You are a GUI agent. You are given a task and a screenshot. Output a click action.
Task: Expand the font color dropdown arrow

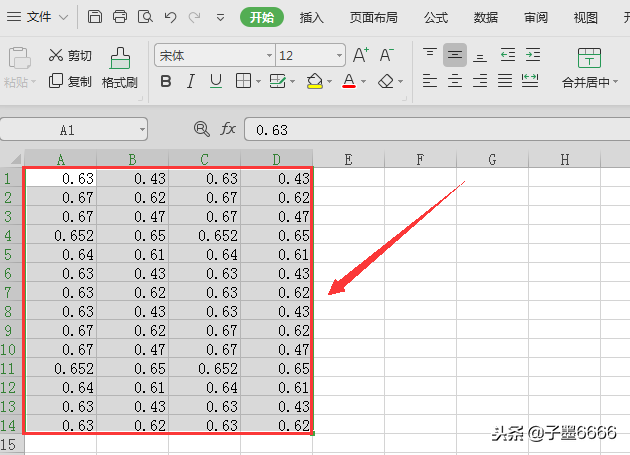(364, 82)
